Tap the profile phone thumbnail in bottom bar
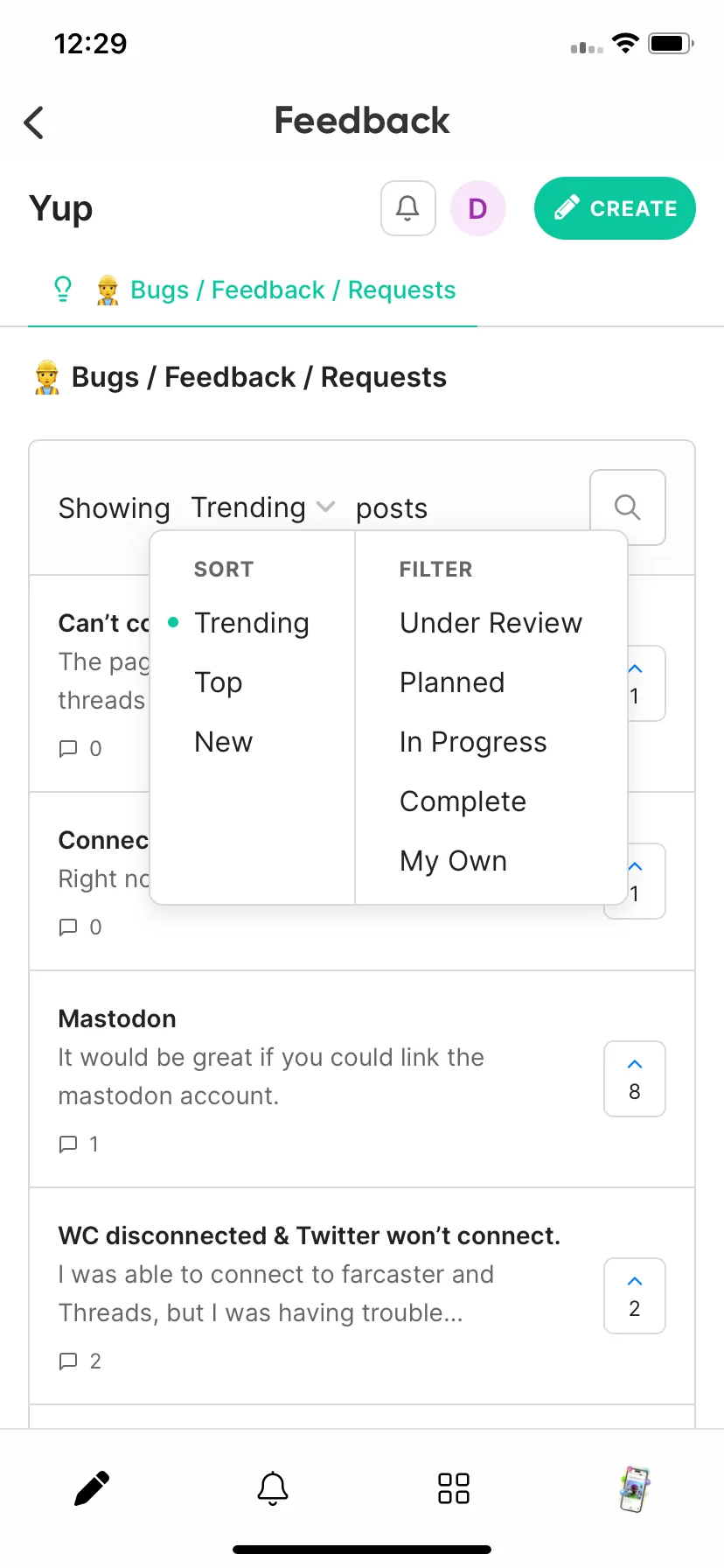Screen dimensions: 724x1568 [635, 1488]
